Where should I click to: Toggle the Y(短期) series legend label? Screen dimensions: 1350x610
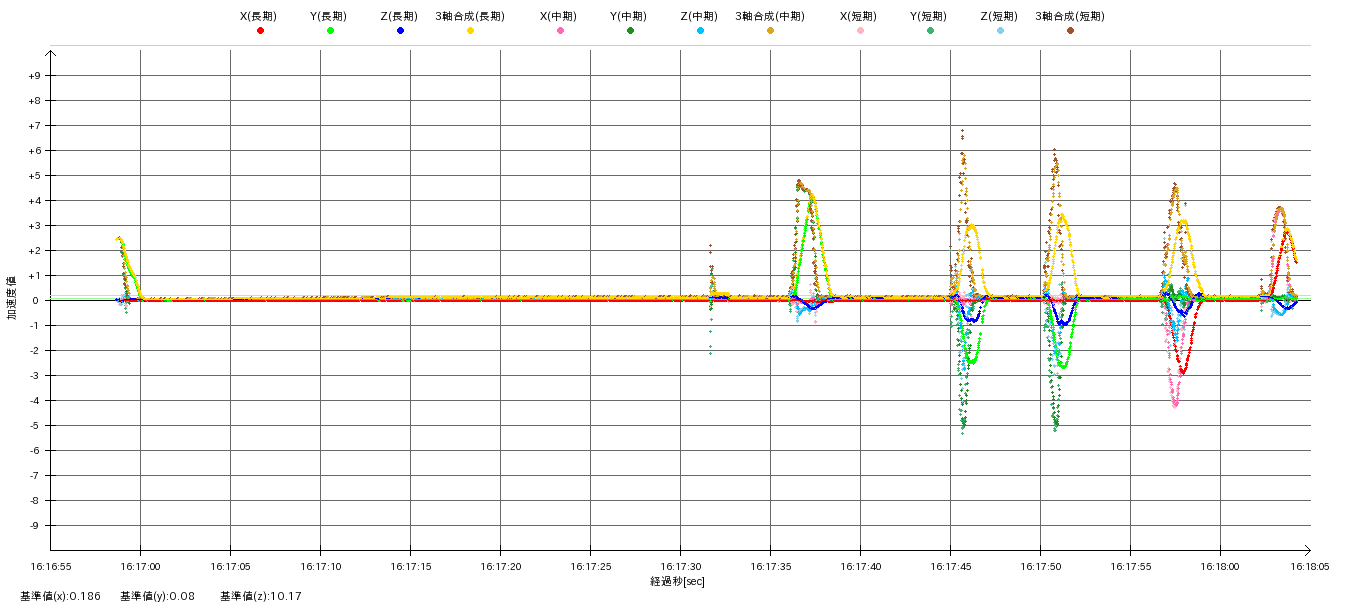(x=929, y=16)
